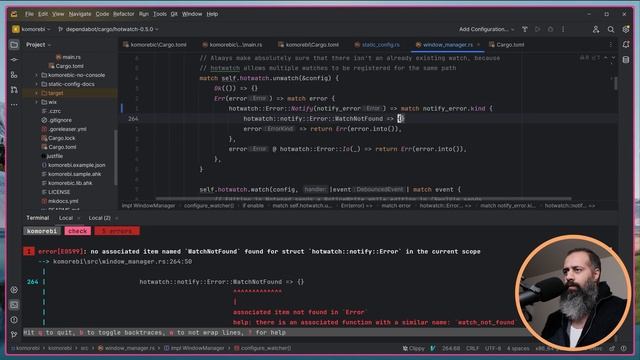Open the Navigate menu
640x360 pixels.
tap(80, 14)
